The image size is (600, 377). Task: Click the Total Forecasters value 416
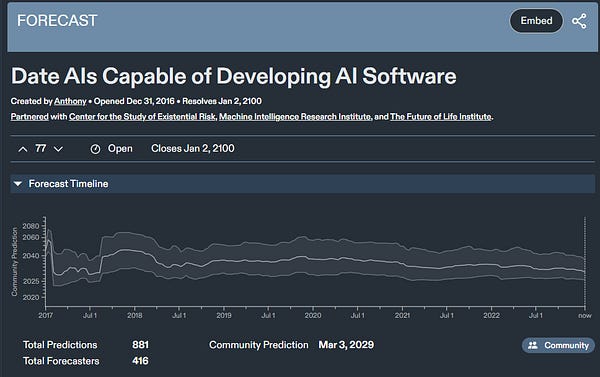tap(140, 361)
